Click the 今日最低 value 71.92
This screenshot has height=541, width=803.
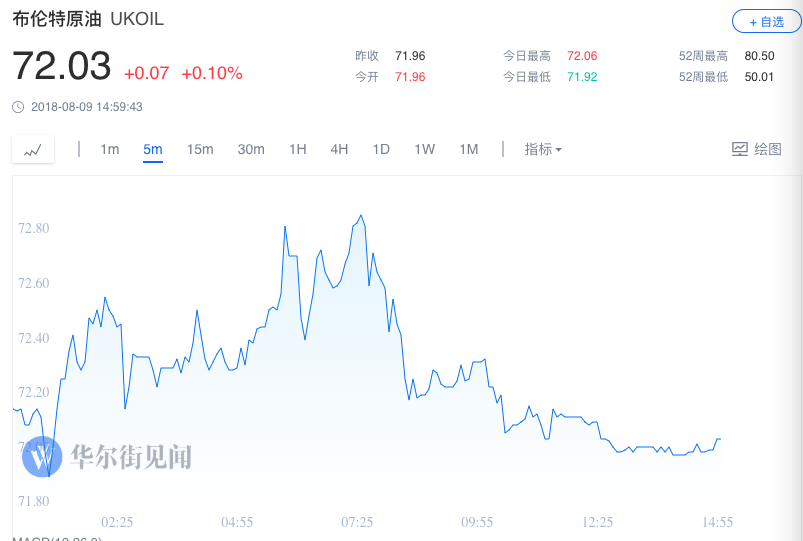(582, 77)
